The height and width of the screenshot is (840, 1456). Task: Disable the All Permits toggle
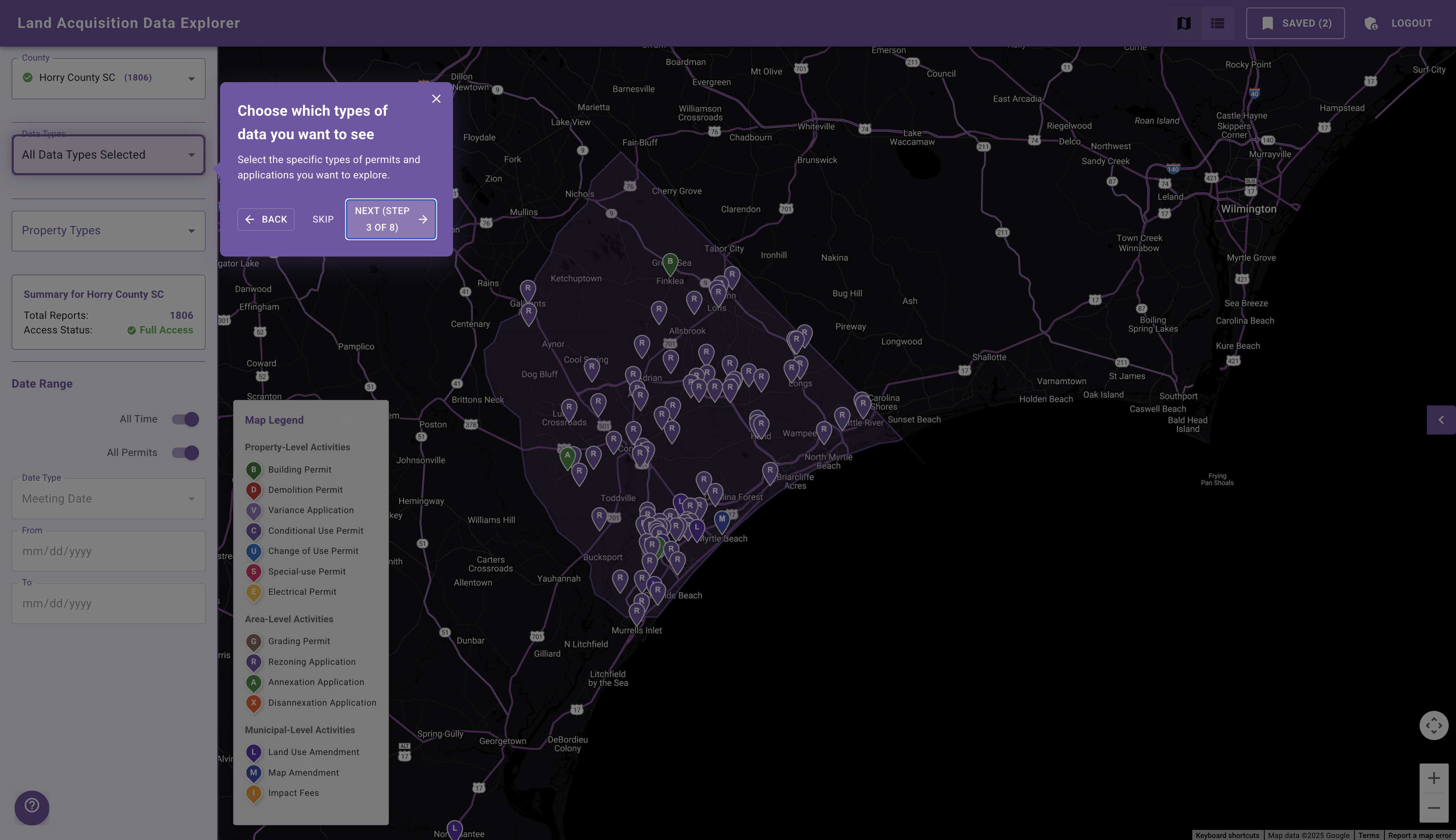click(185, 452)
